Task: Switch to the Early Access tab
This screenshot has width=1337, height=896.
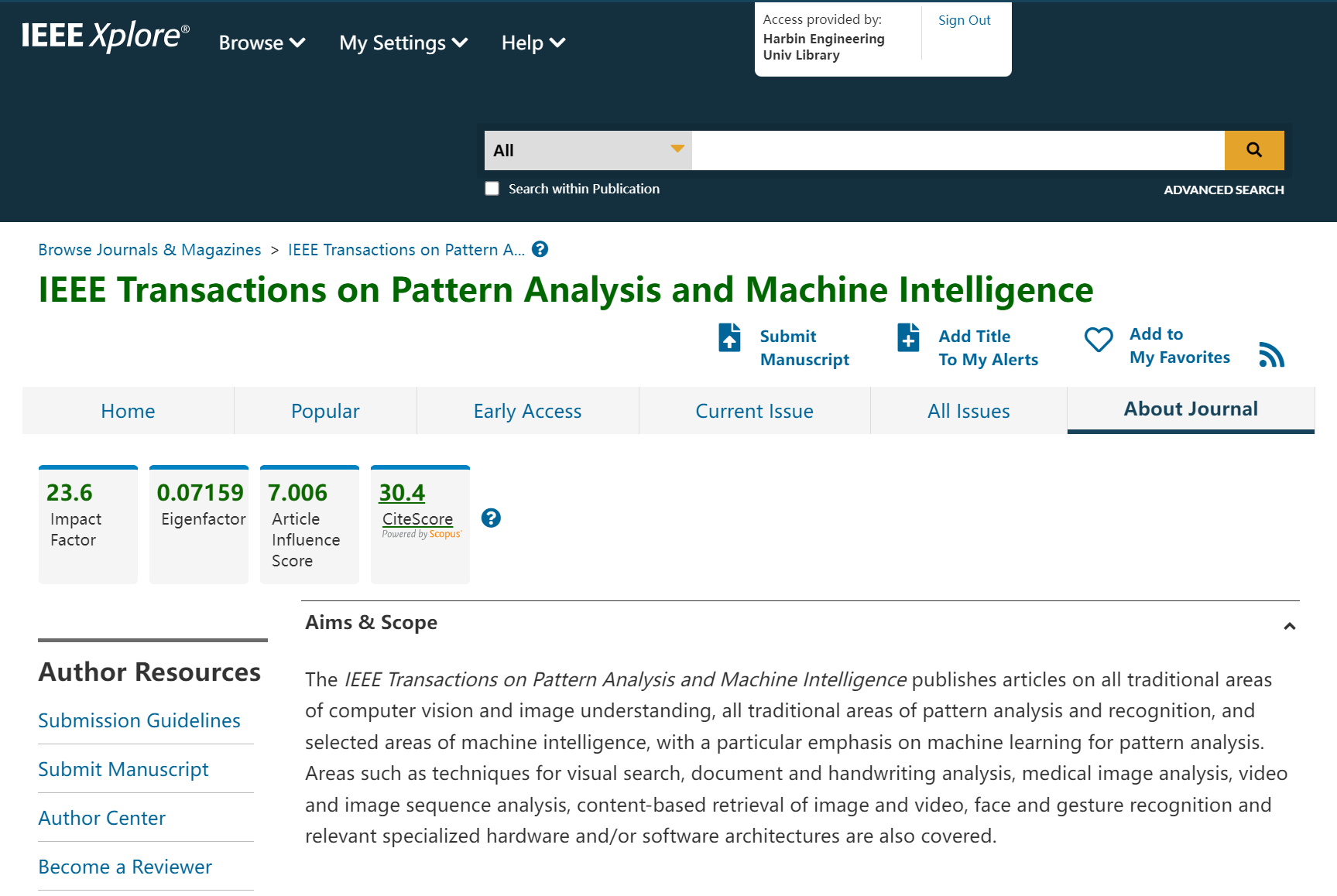Action: (527, 411)
